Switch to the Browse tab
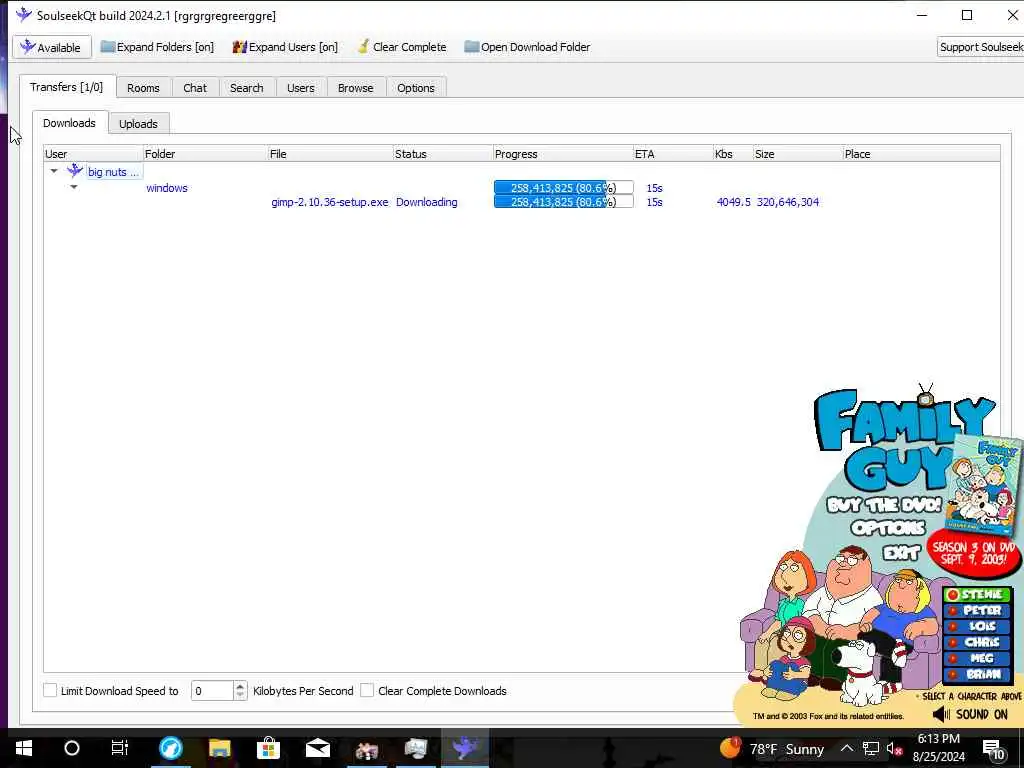 (355, 88)
